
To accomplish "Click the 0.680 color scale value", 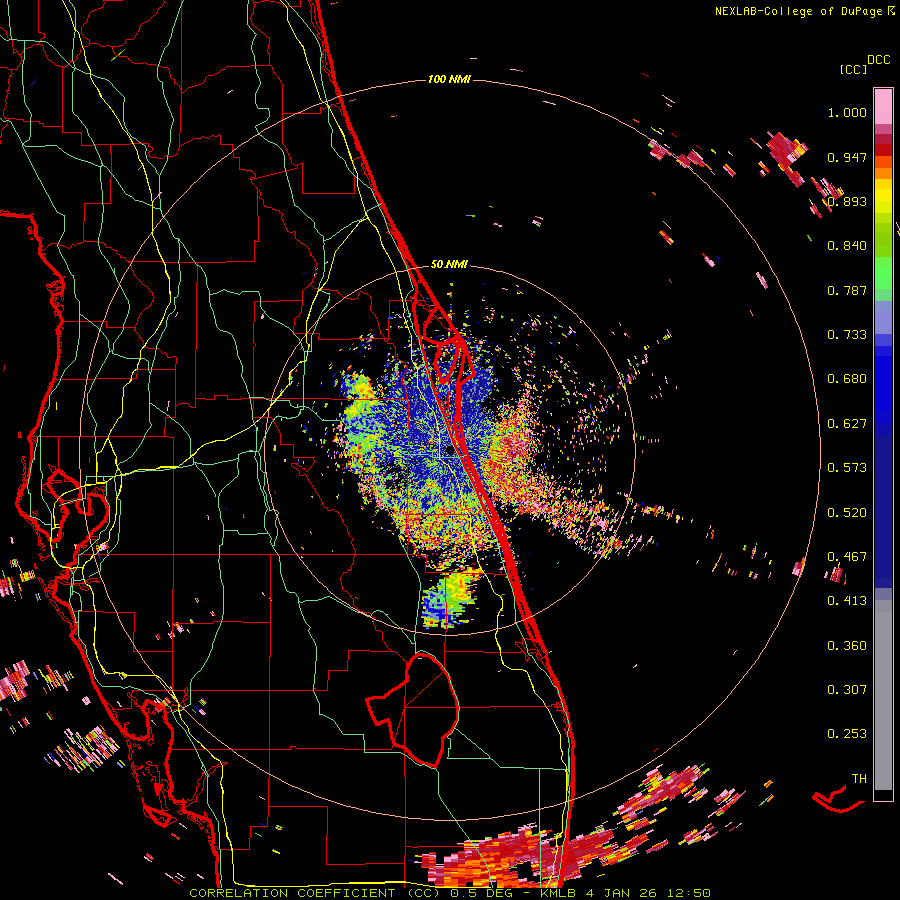I will click(x=847, y=379).
